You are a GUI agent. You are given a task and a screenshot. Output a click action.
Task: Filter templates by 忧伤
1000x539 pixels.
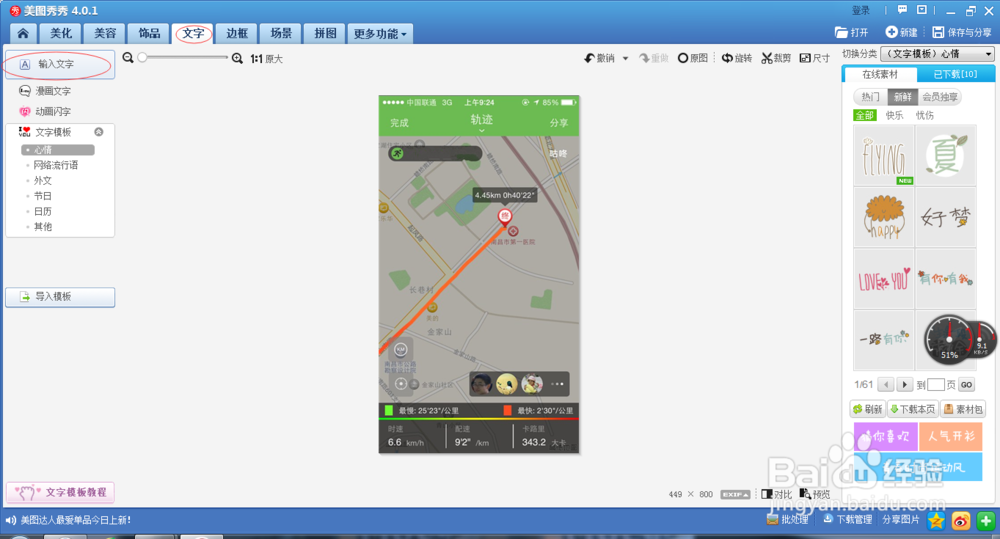pos(925,115)
